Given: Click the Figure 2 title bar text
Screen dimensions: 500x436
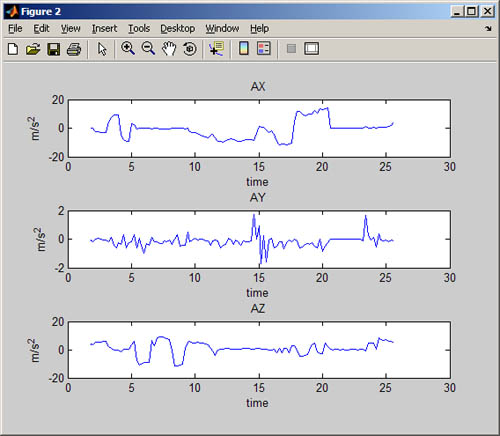Looking at the screenshot, I should pyautogui.click(x=41, y=12).
